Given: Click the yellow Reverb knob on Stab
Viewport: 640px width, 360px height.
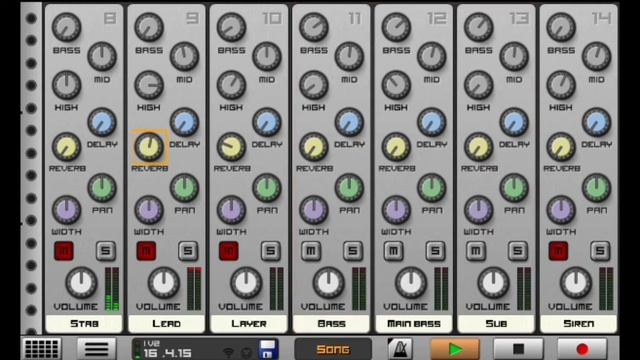Looking at the screenshot, I should [67, 147].
